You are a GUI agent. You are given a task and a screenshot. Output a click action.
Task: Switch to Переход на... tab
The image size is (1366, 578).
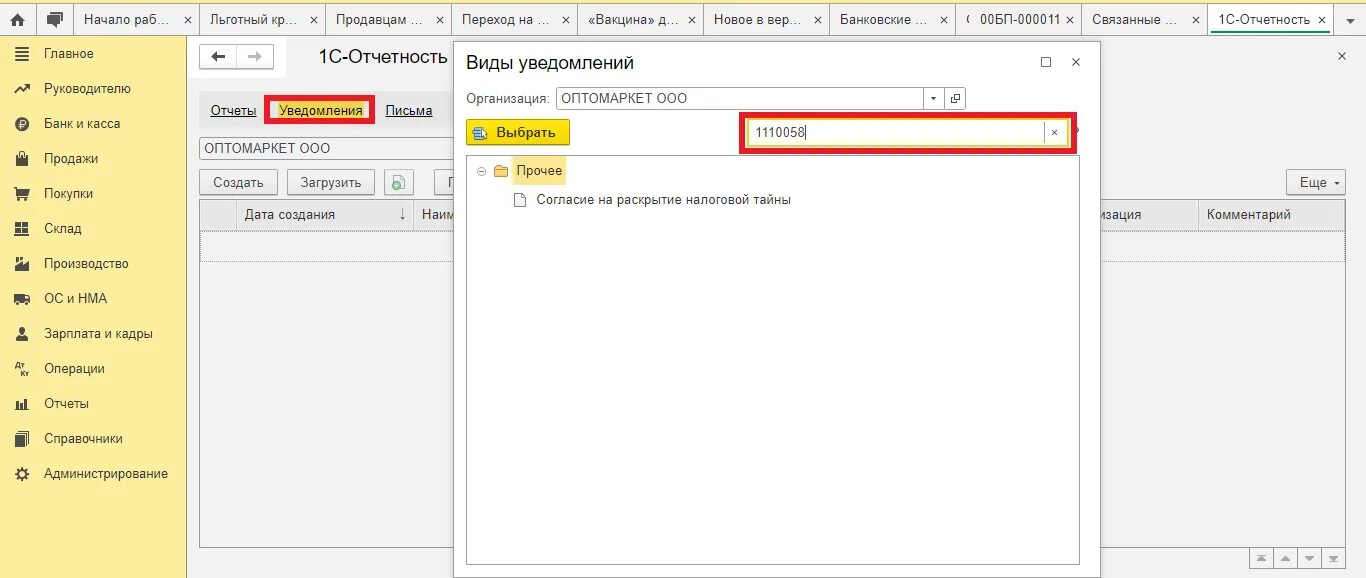pyautogui.click(x=506, y=20)
